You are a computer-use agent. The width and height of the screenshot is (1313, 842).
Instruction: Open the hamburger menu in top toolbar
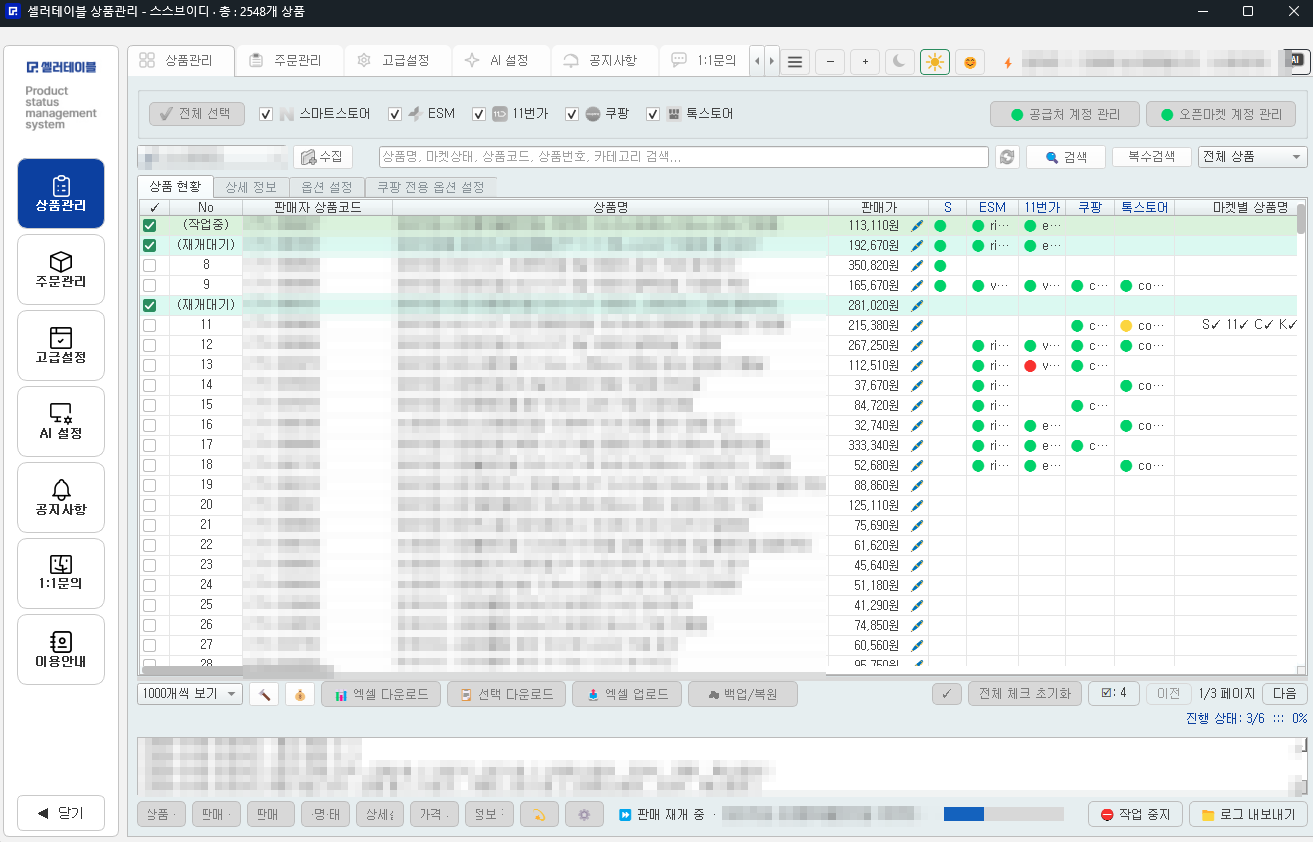(795, 62)
